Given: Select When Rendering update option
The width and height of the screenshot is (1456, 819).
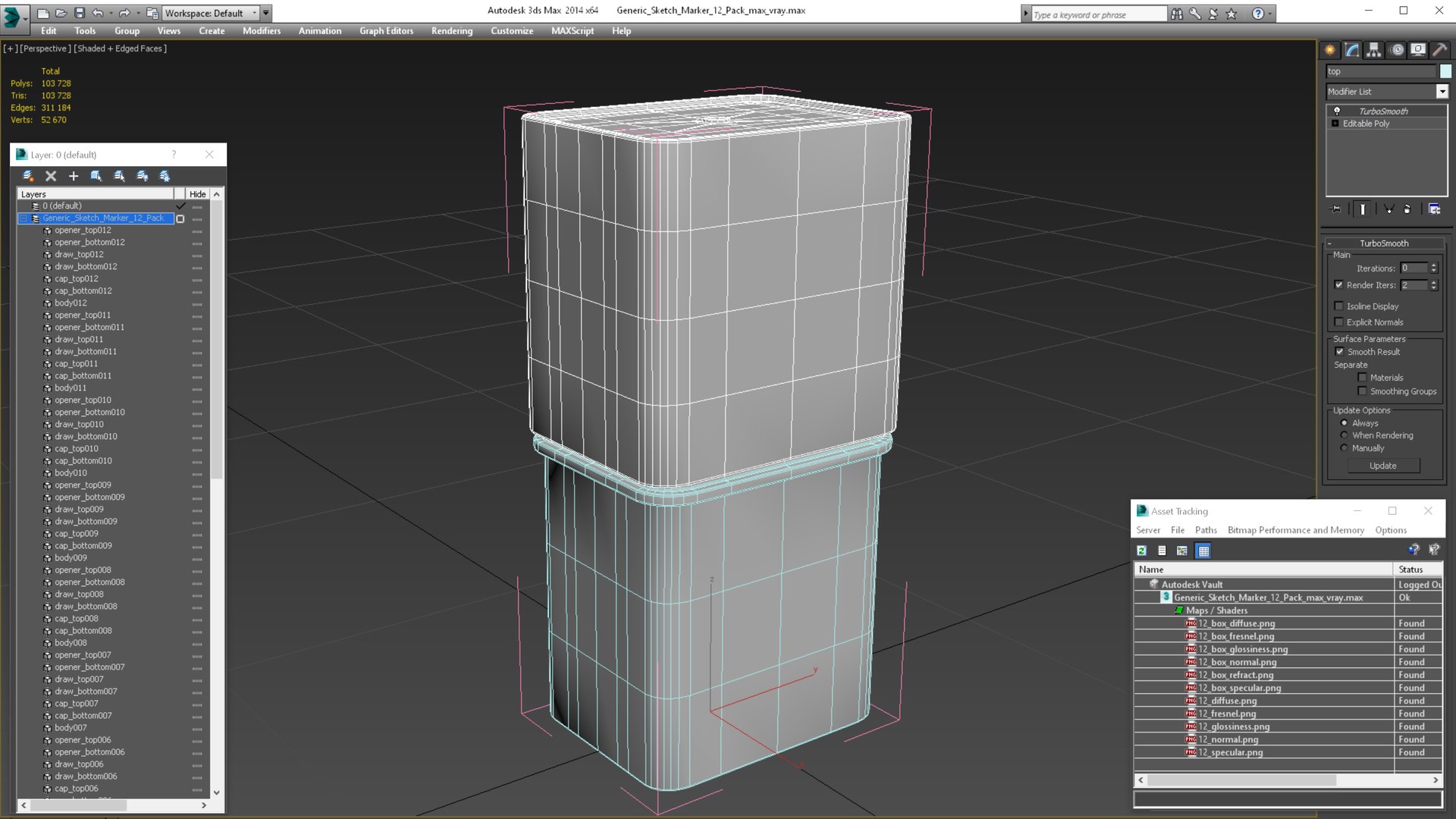Looking at the screenshot, I should [1344, 435].
